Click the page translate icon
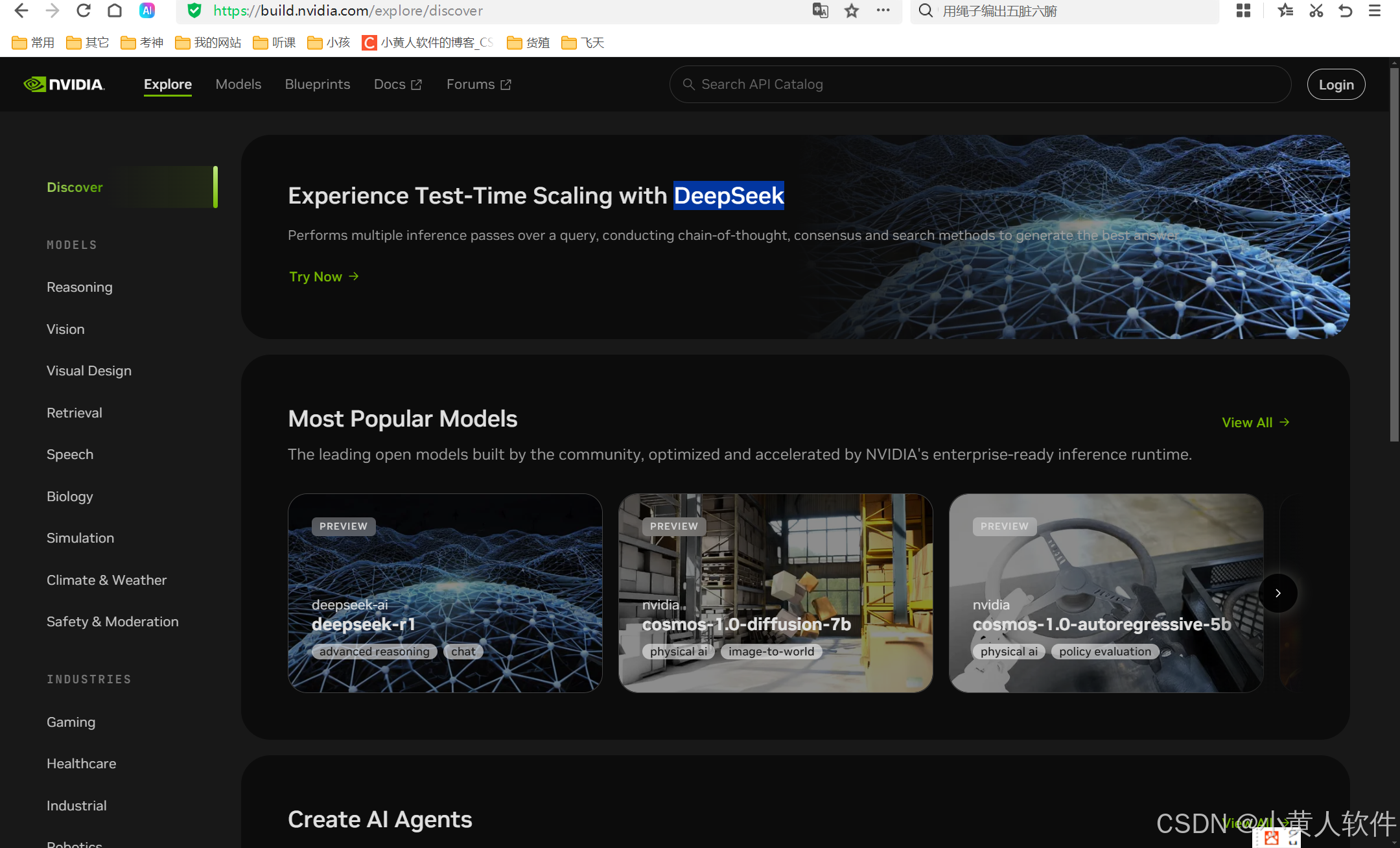The width and height of the screenshot is (1400, 848). pos(820,10)
